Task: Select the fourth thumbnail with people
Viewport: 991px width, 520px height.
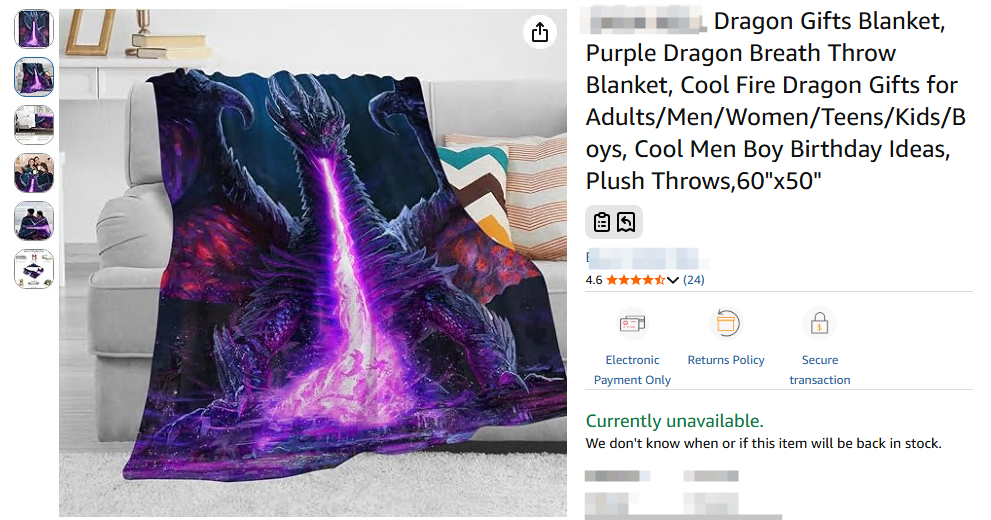Action: tap(34, 173)
